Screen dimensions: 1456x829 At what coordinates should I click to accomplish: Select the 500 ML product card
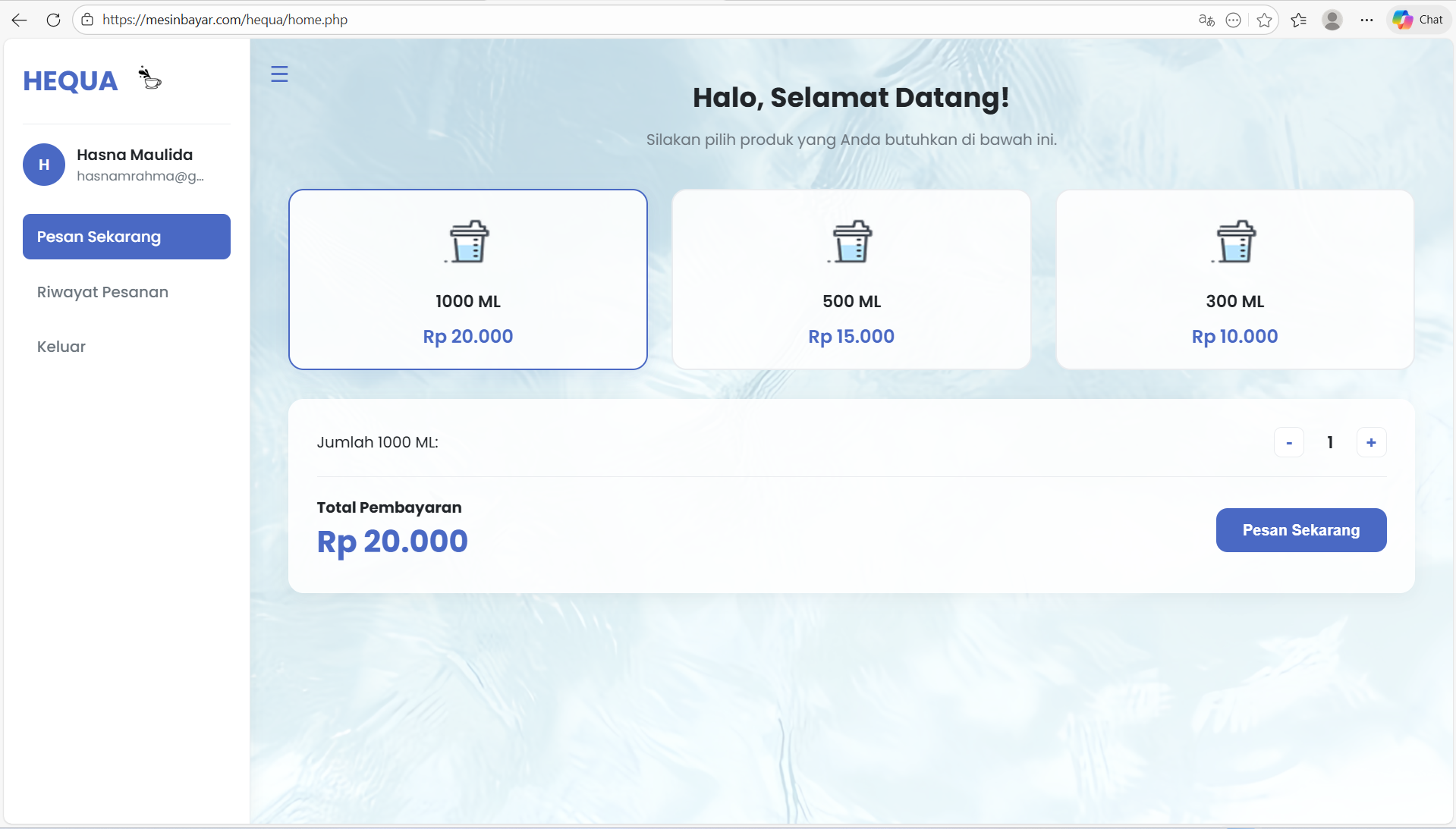click(851, 279)
